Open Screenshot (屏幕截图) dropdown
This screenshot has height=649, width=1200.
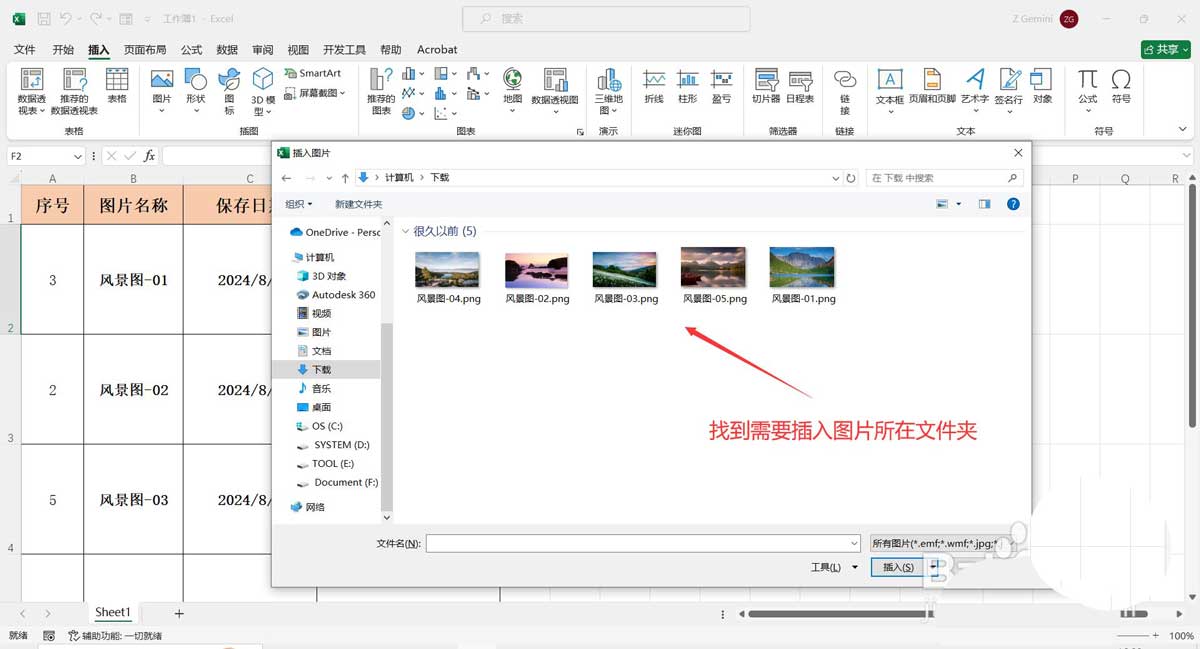(315, 93)
